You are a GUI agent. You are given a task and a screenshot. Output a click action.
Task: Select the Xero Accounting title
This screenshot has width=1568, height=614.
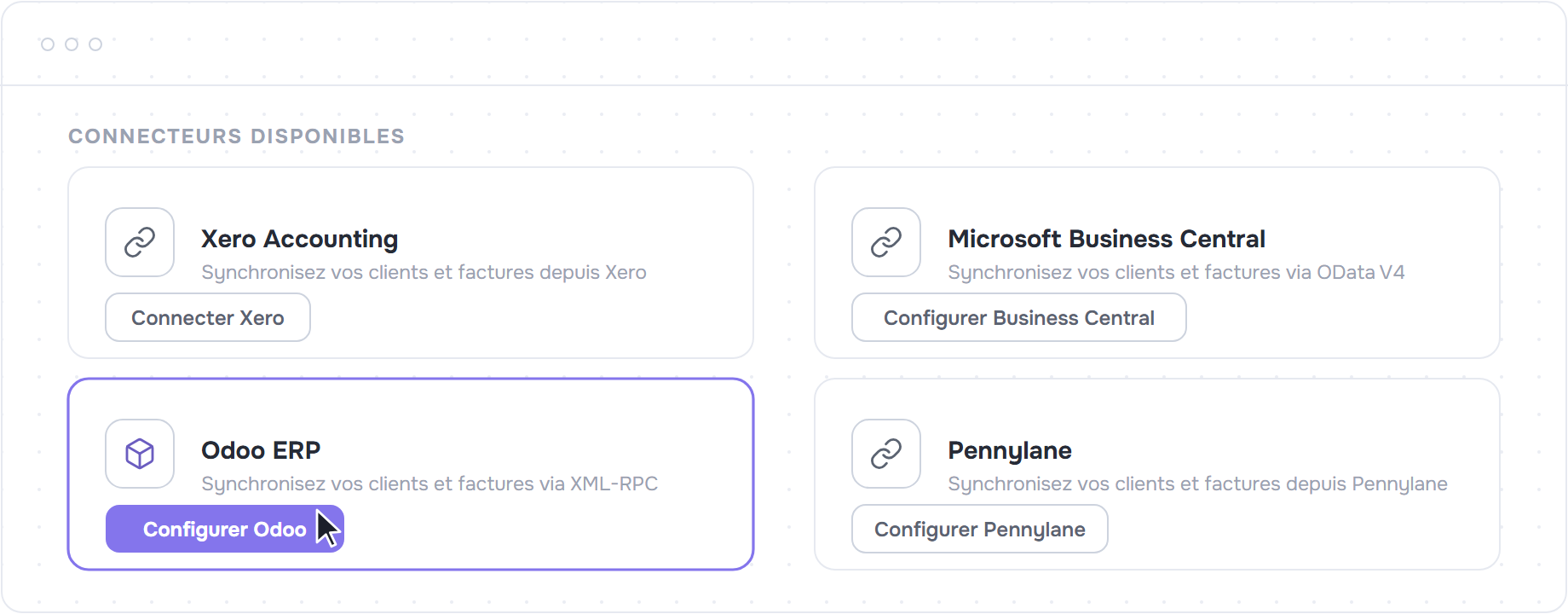300,239
